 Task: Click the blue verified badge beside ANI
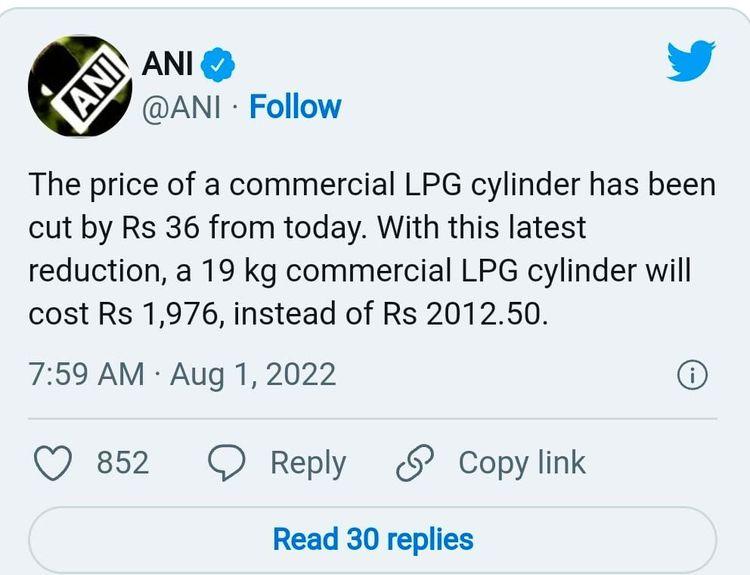pyautogui.click(x=218, y=65)
